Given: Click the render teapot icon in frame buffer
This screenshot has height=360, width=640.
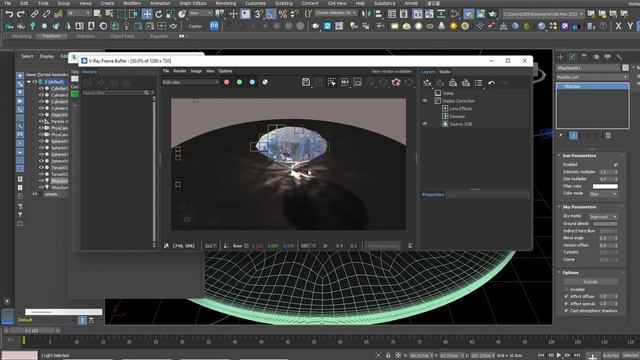Looking at the screenshot, I should 396,82.
